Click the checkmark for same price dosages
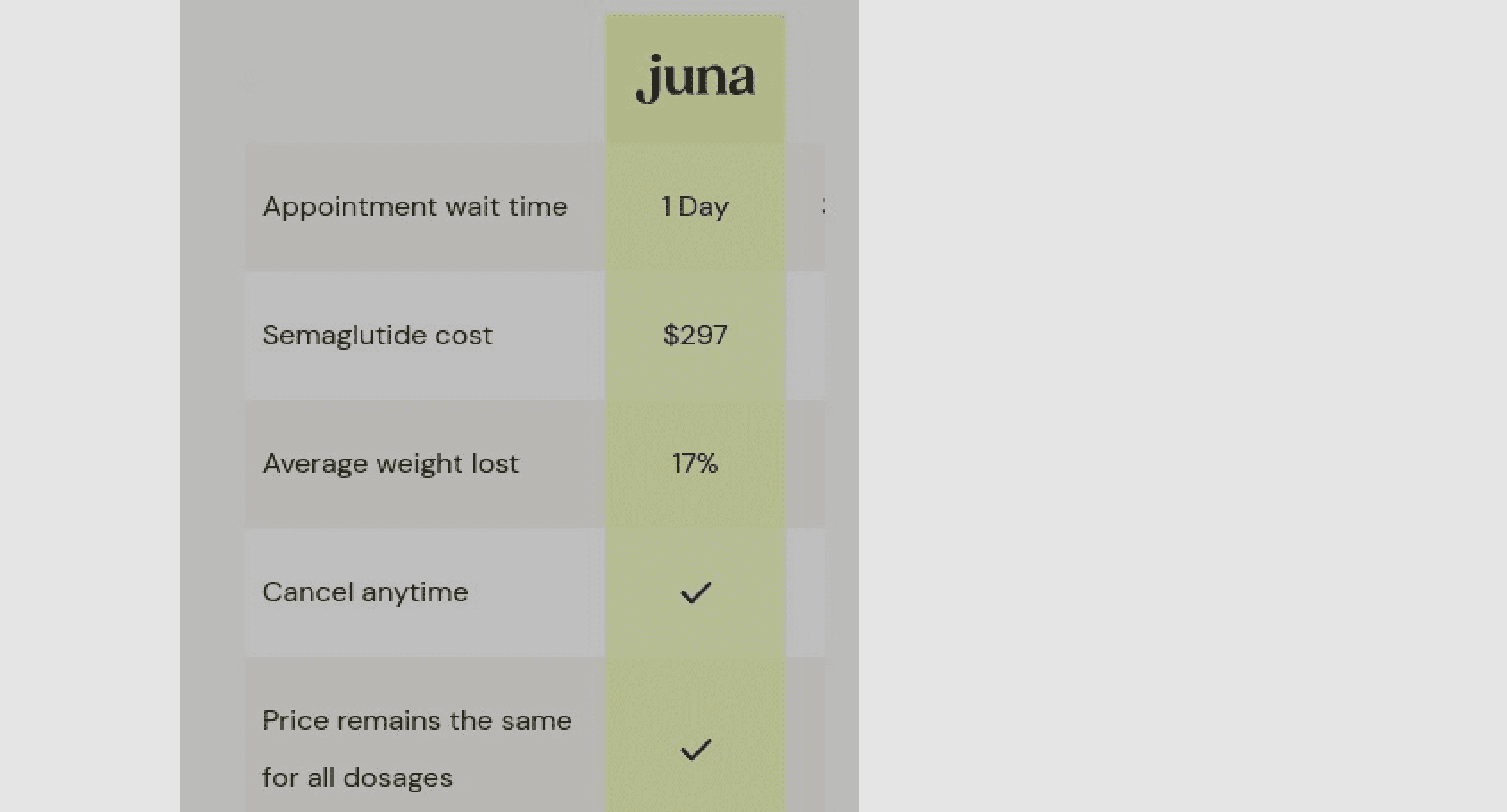1507x812 pixels. pos(695,750)
